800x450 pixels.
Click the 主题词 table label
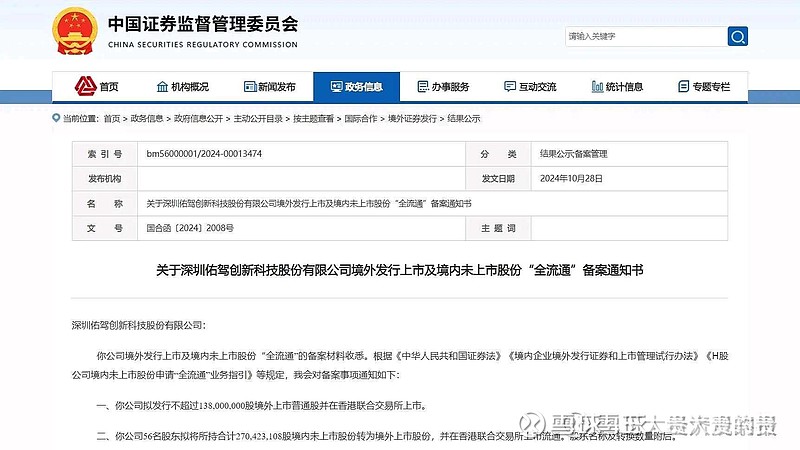pos(498,228)
